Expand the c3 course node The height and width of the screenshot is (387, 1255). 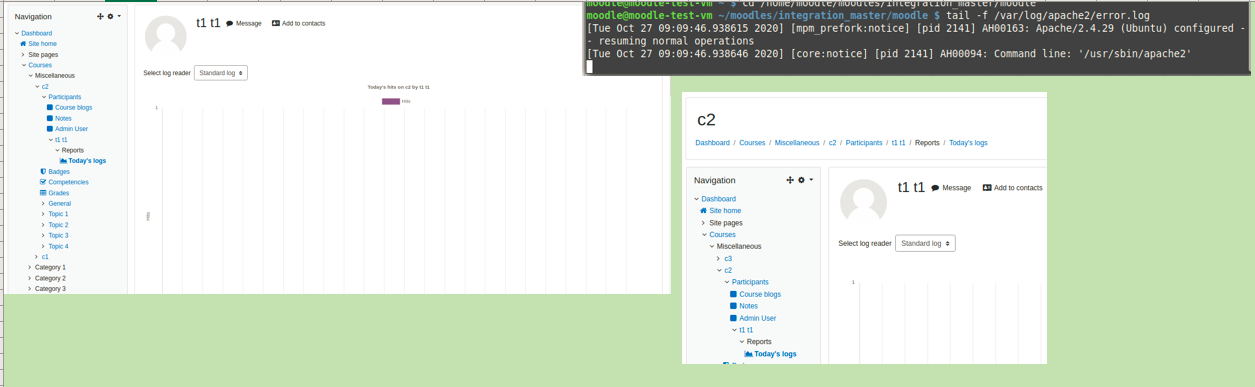[718, 259]
